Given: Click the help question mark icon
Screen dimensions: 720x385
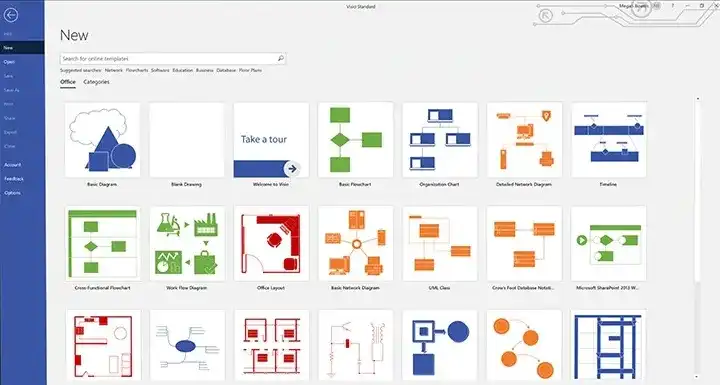Looking at the screenshot, I should (x=673, y=6).
